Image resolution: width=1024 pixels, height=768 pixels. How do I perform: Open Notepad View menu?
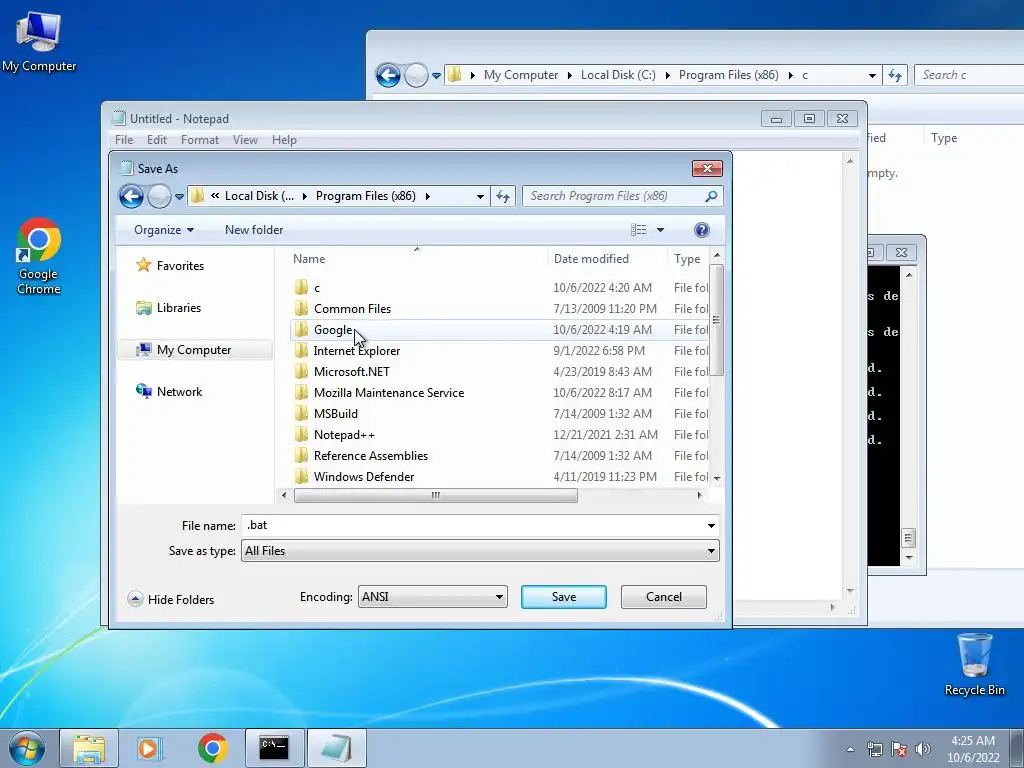pyautogui.click(x=246, y=140)
